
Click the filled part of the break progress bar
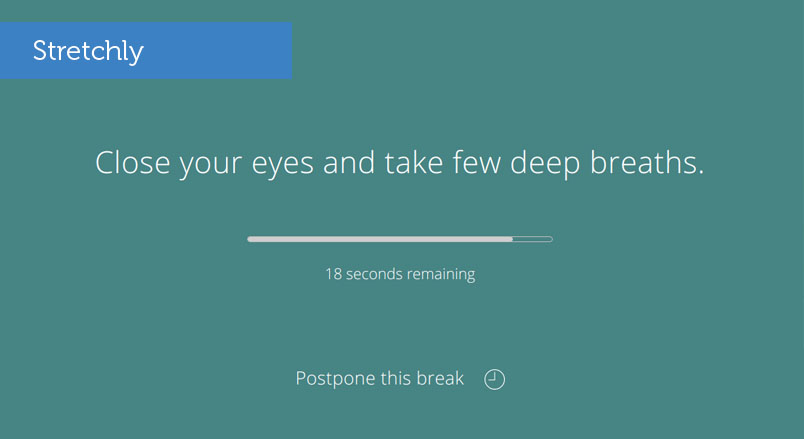tap(380, 240)
